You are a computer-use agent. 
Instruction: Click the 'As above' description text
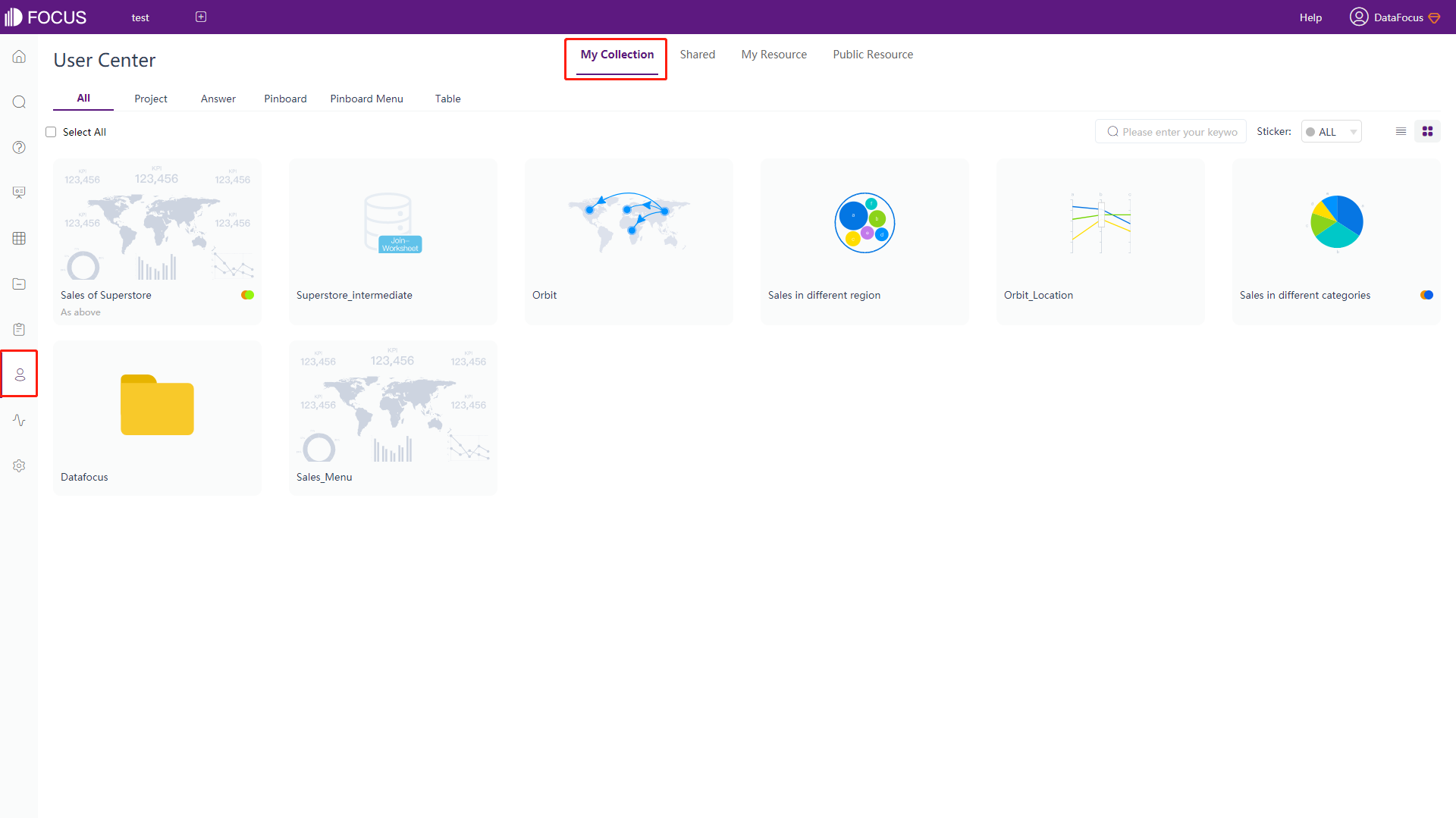coord(80,312)
